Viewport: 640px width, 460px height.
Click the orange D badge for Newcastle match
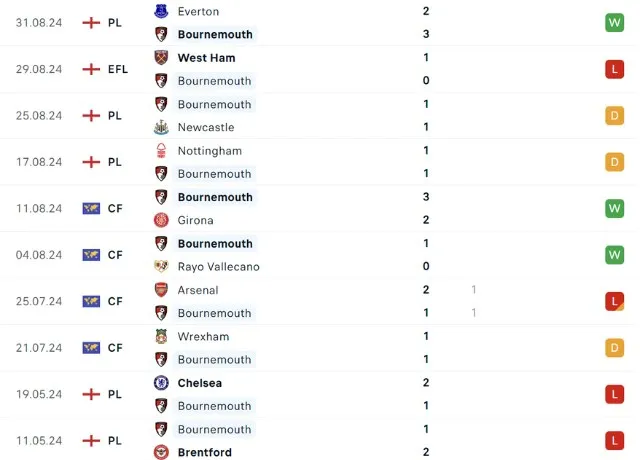(614, 116)
